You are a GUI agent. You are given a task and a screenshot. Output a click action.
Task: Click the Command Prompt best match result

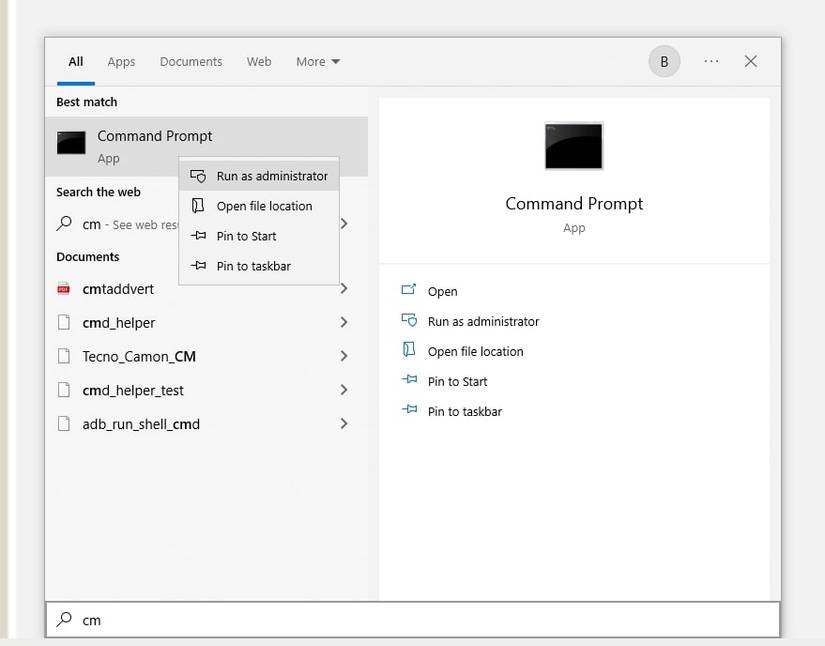pos(206,146)
